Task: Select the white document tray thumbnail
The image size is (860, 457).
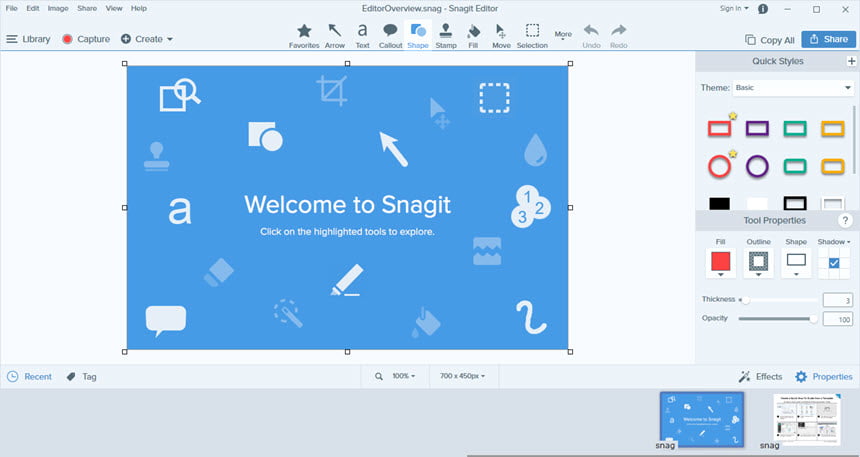Action: point(807,419)
